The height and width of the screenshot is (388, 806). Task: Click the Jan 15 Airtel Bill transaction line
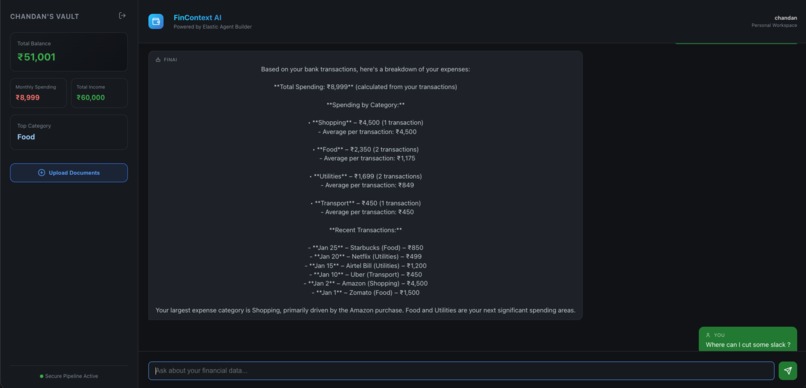tap(365, 266)
